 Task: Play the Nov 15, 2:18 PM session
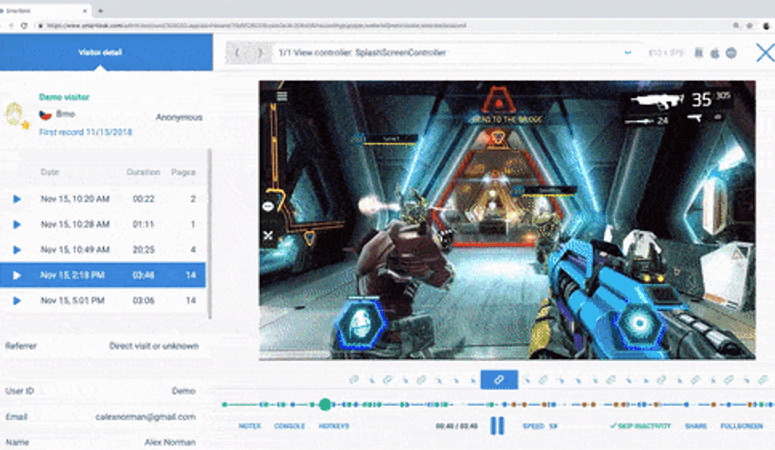(17, 275)
